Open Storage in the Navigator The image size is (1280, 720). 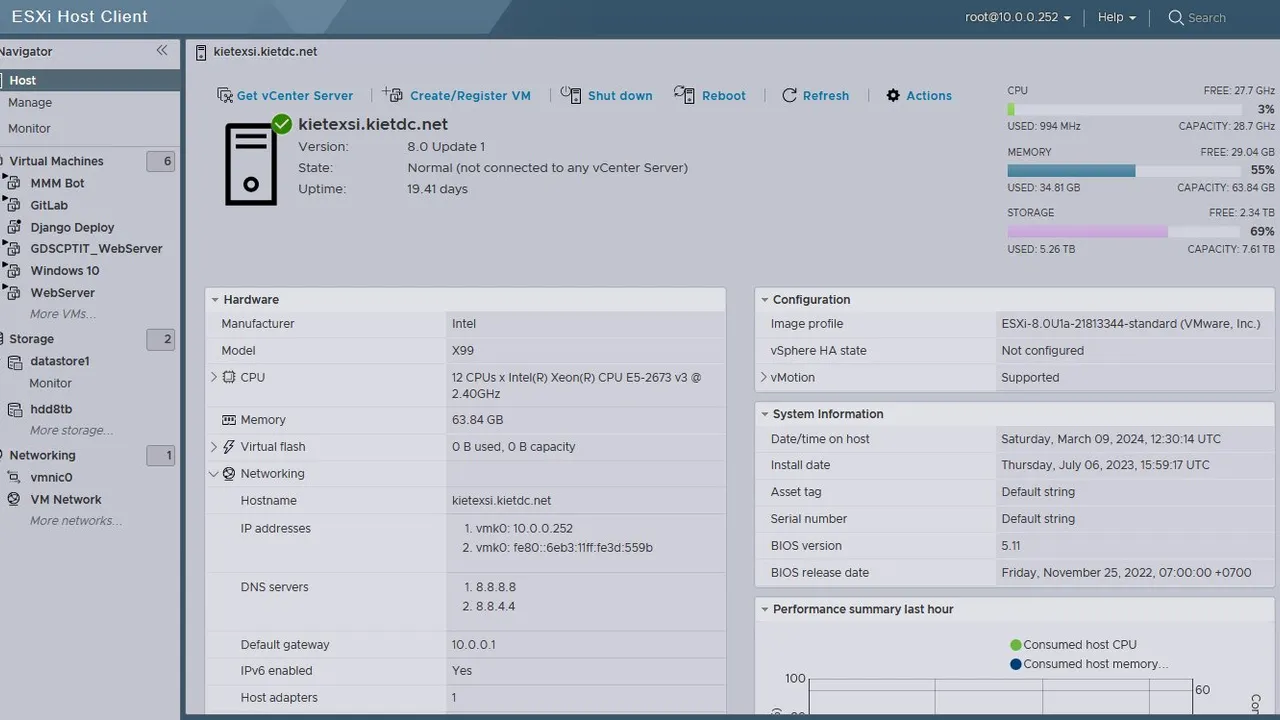tap(31, 340)
